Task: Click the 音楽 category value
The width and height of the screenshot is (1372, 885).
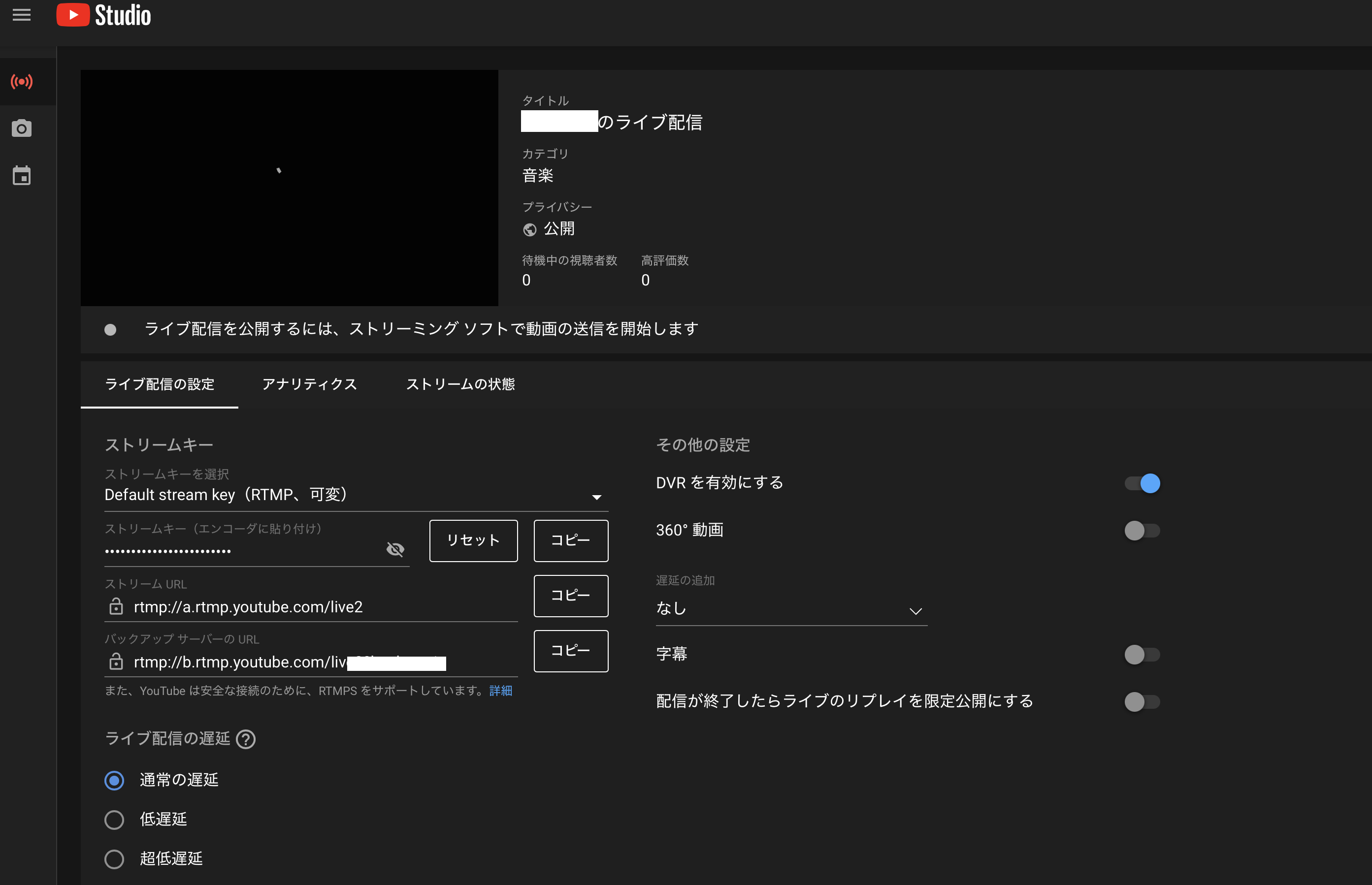Action: click(537, 175)
